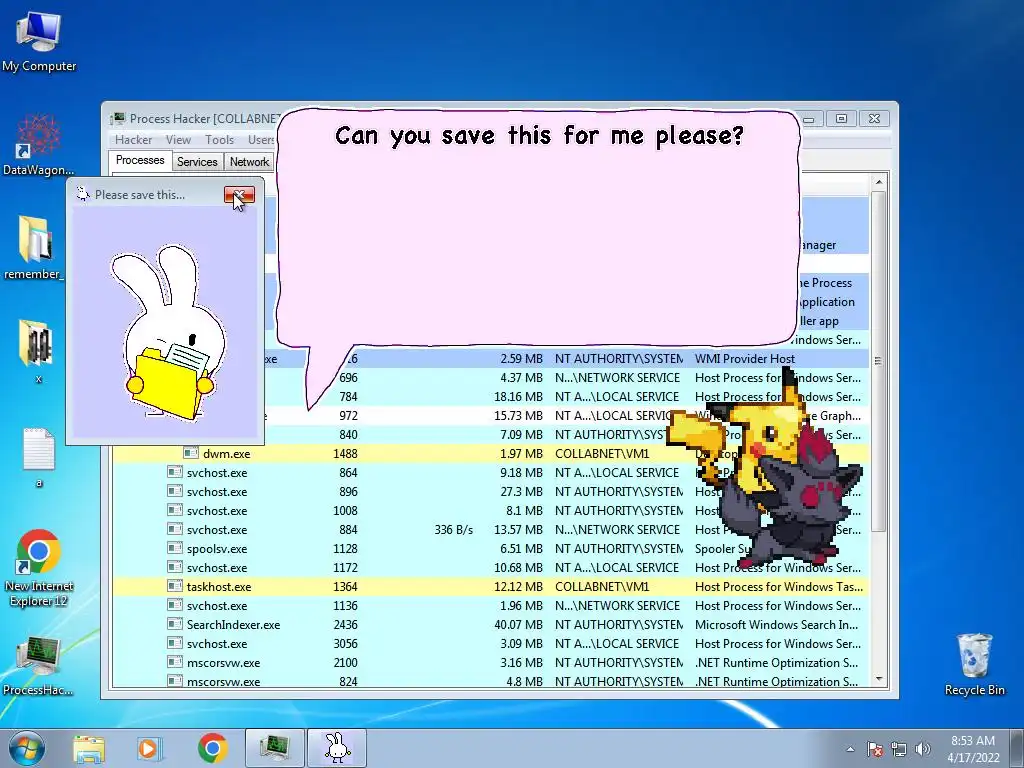Image resolution: width=1024 pixels, height=768 pixels.
Task: Minimize the Process Hacker window
Action: click(809, 119)
